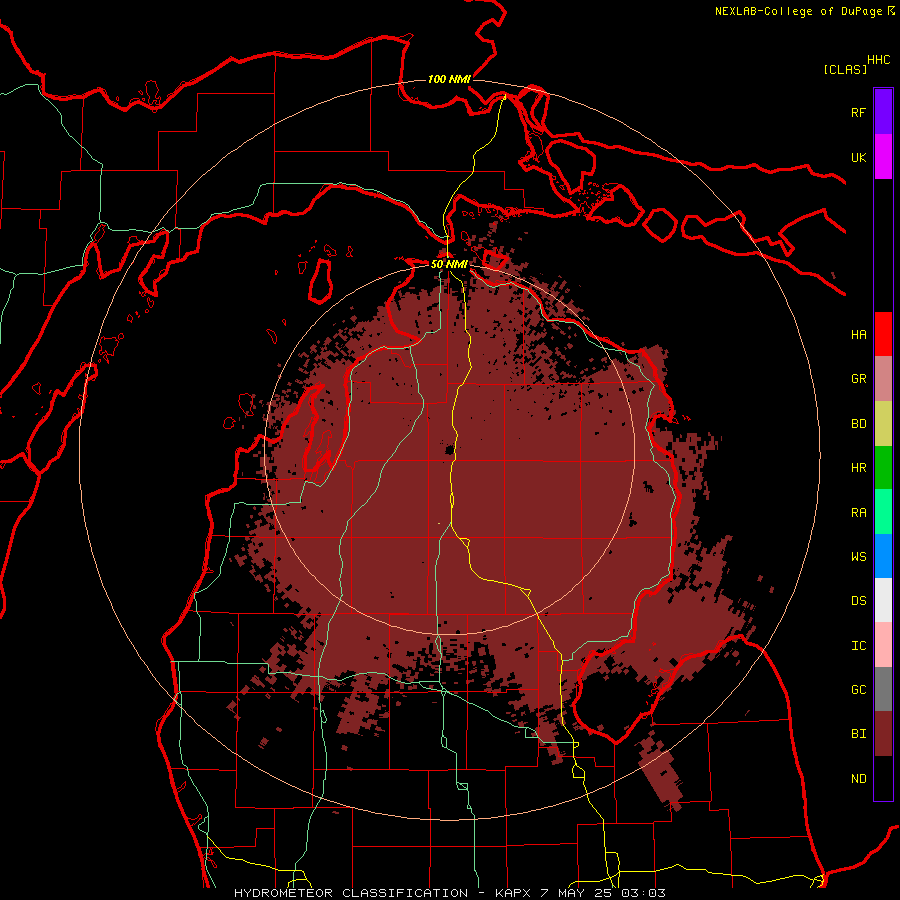
Task: Click the GR legend label
Action: click(858, 379)
